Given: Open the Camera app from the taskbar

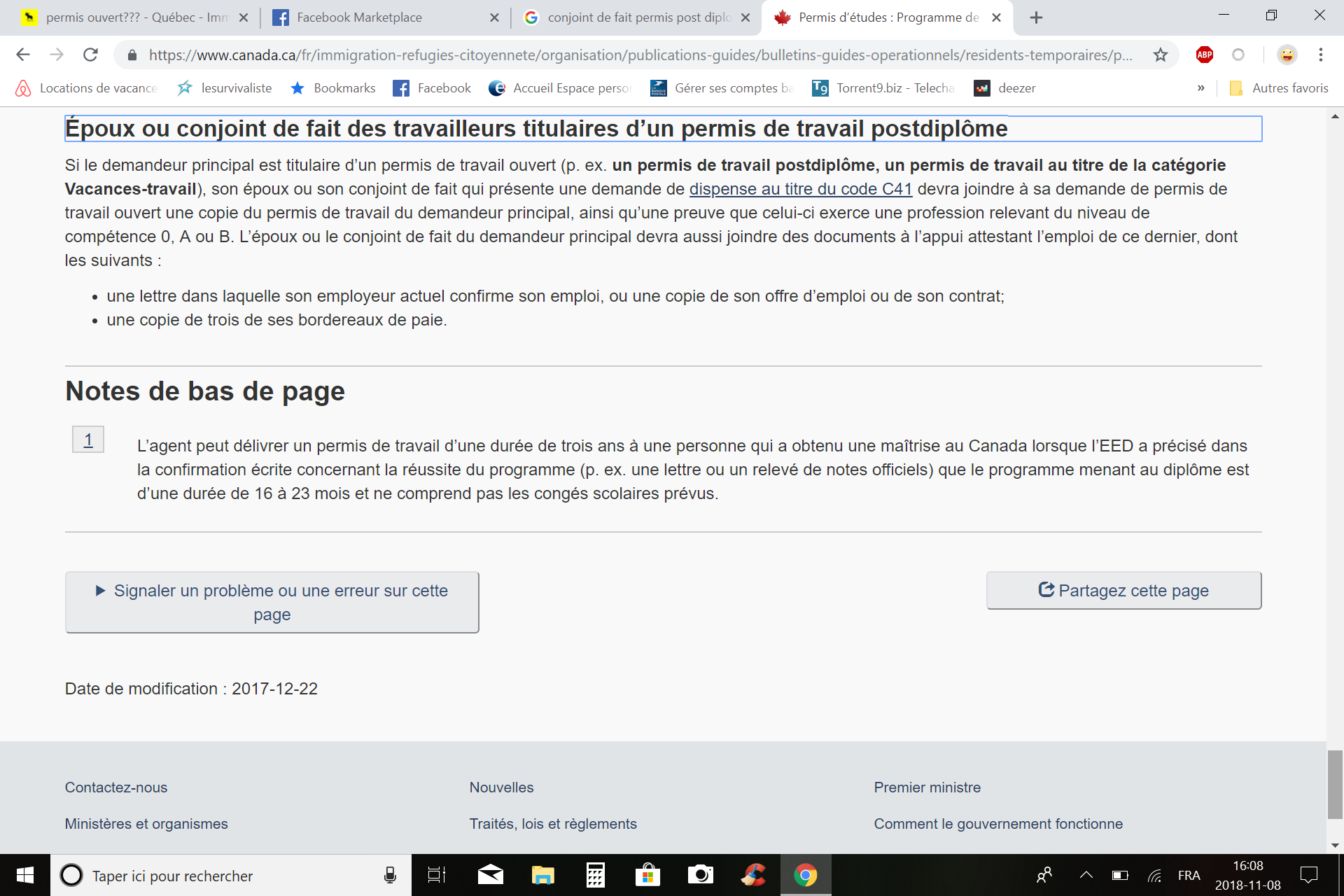Looking at the screenshot, I should [x=700, y=876].
